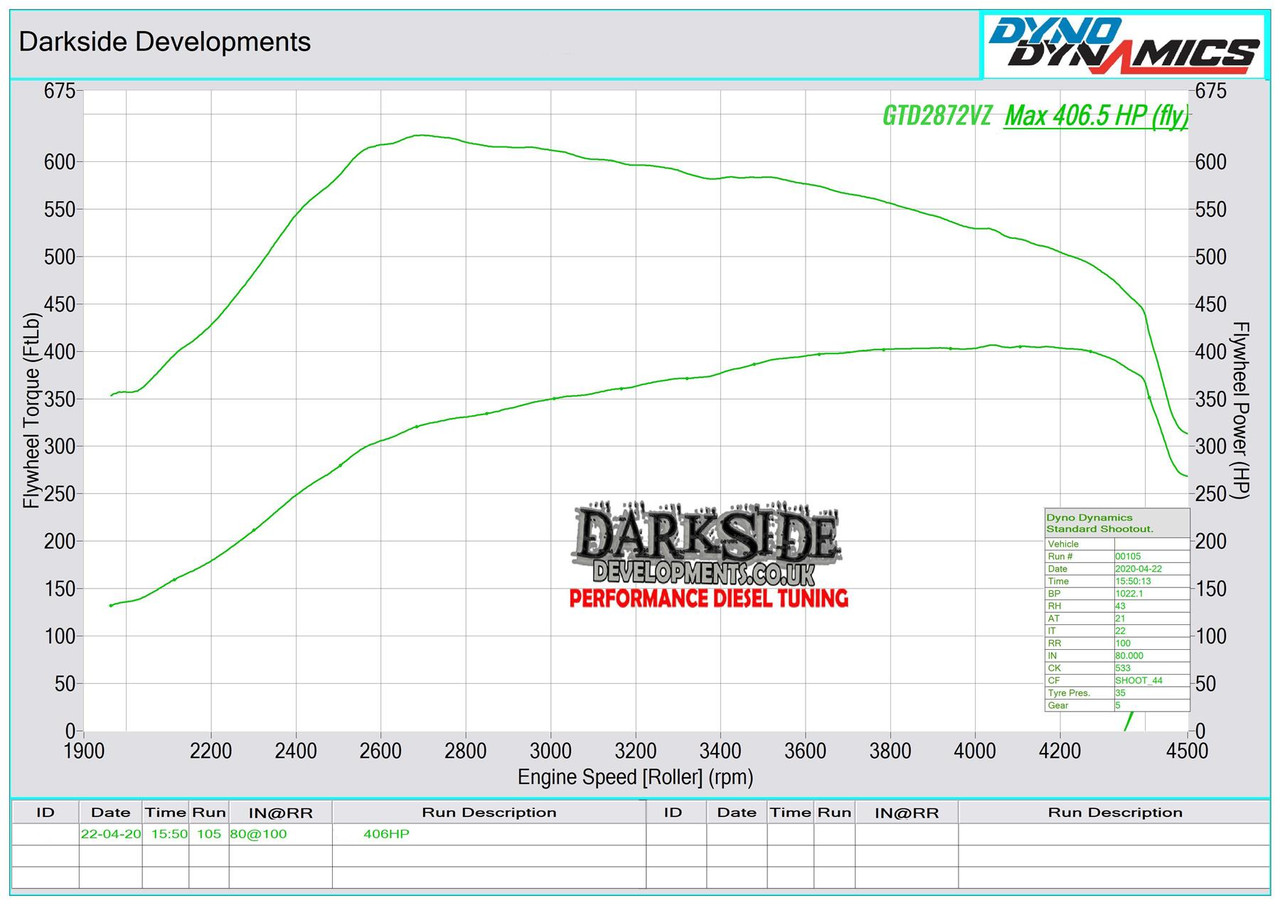Viewport: 1280px width, 905px height.
Task: Select the IN value "80.000"
Action: (1131, 656)
